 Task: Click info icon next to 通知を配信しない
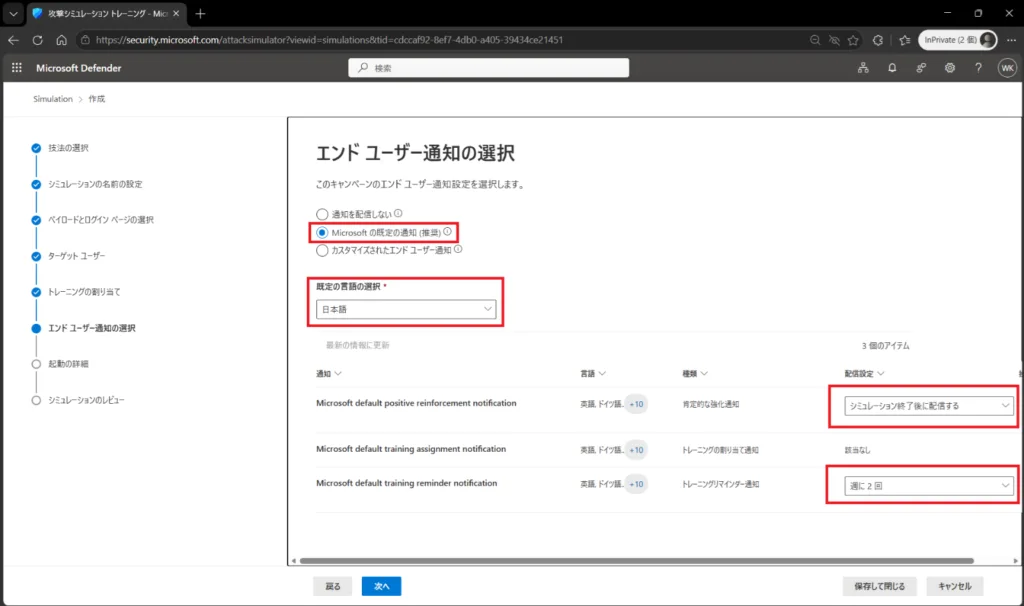click(398, 213)
